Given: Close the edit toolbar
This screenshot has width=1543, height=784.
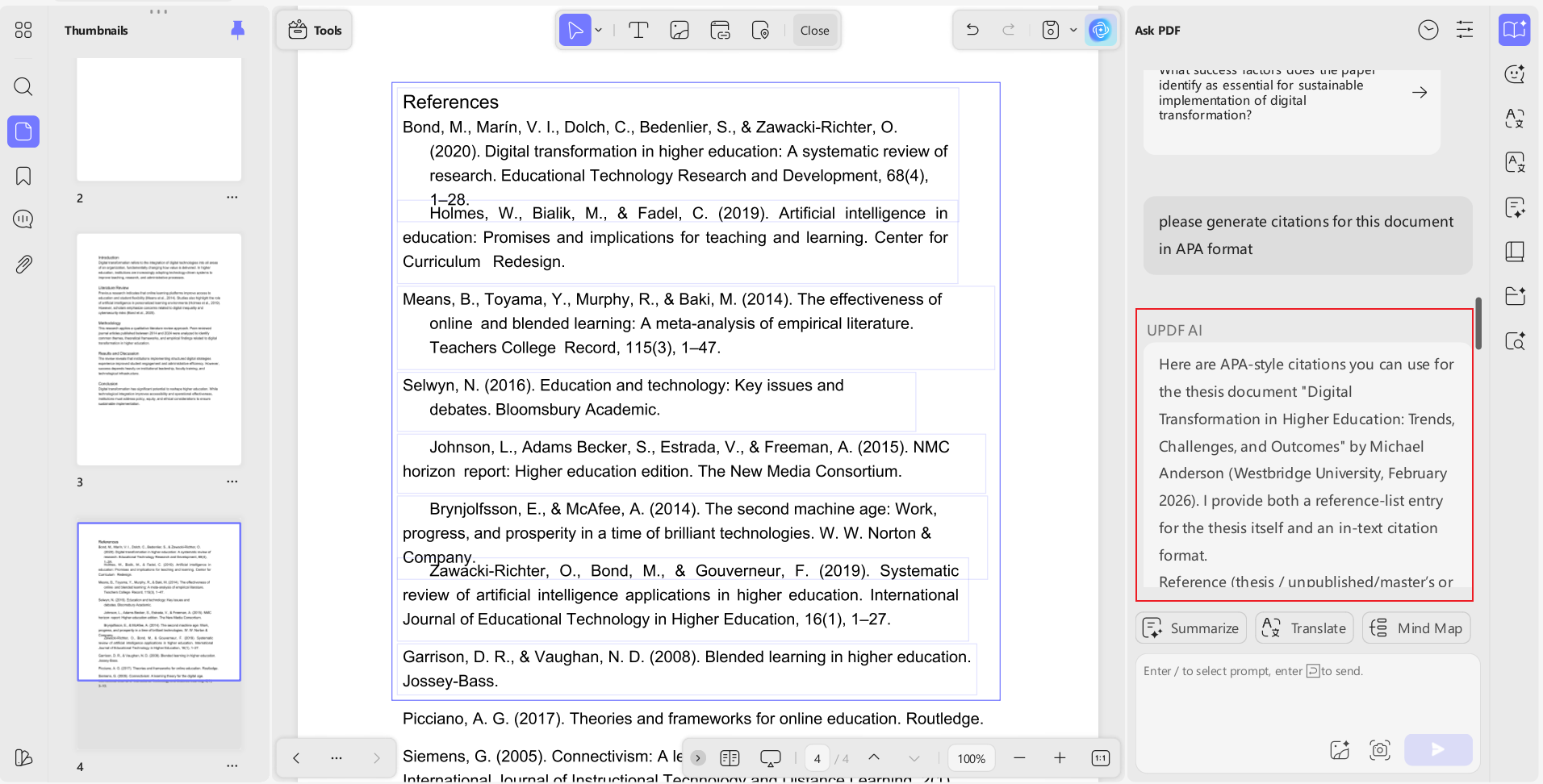Looking at the screenshot, I should click(814, 31).
